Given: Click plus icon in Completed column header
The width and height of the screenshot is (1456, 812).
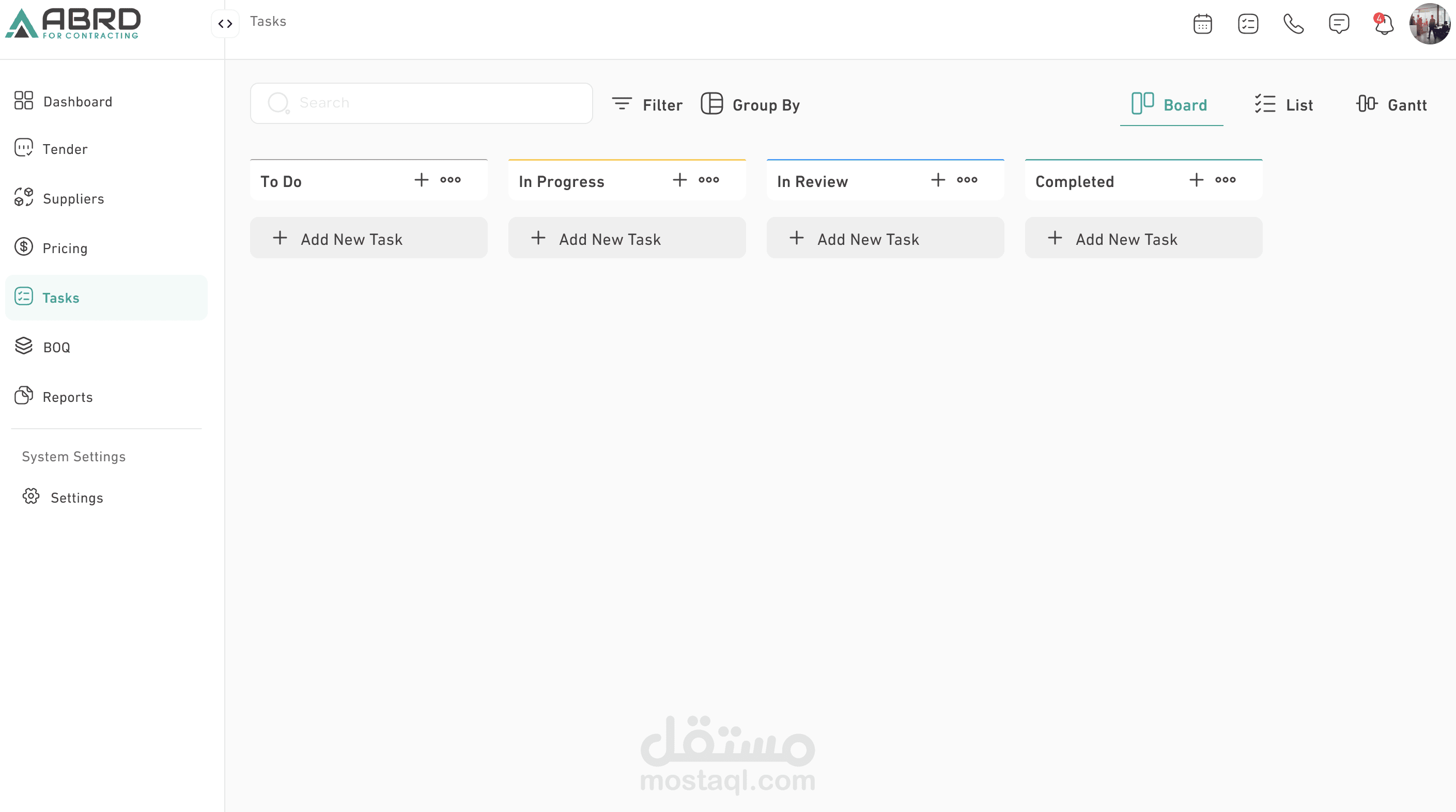Looking at the screenshot, I should 1196,180.
